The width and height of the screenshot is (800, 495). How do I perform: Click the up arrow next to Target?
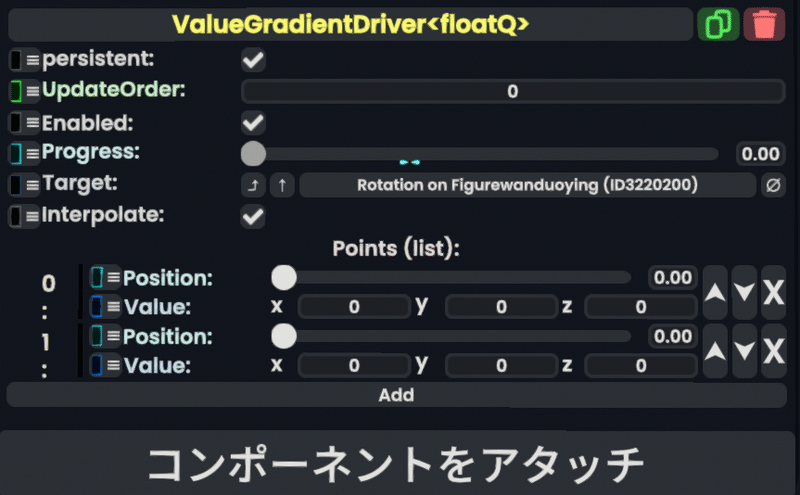[282, 185]
